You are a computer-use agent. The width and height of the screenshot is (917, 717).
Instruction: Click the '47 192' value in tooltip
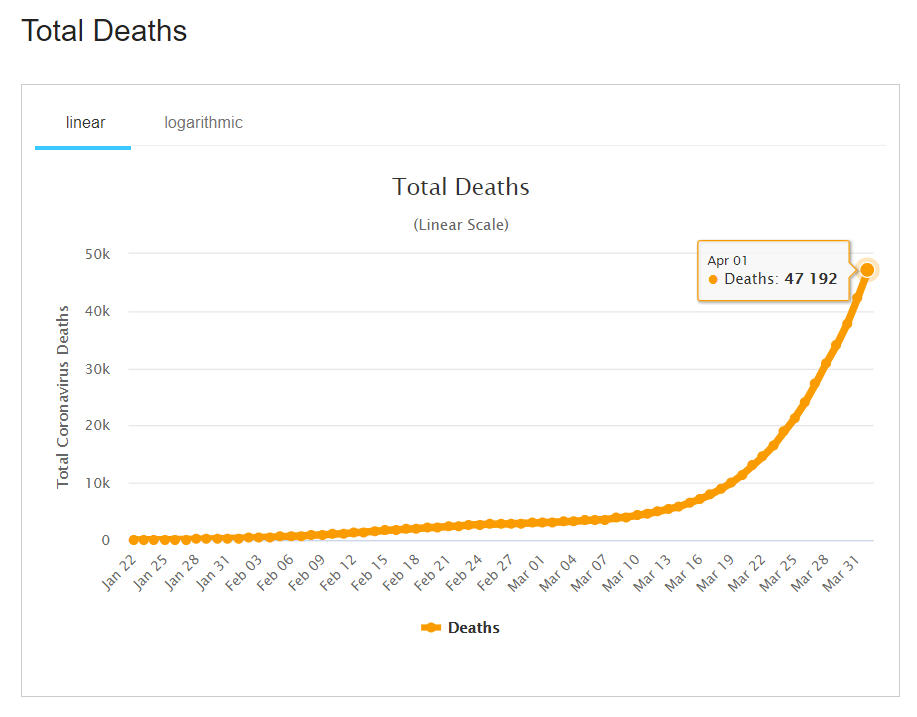point(810,279)
